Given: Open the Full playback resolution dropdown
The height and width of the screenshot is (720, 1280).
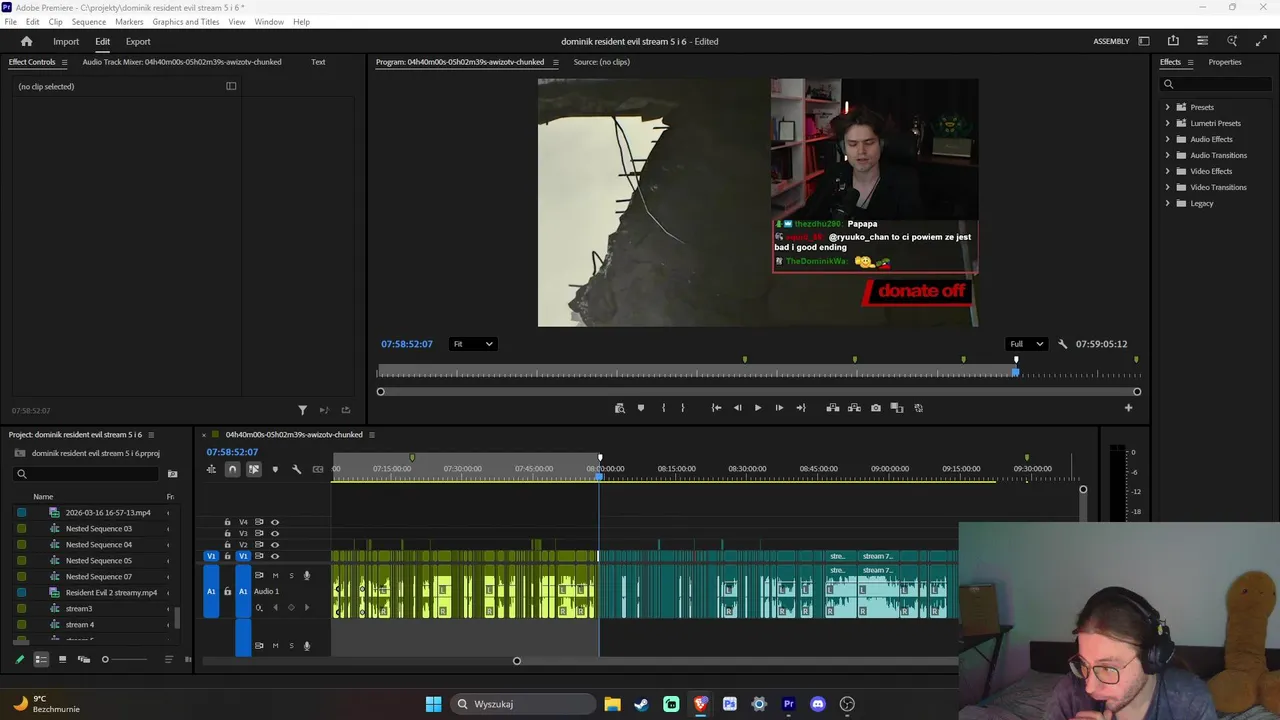Looking at the screenshot, I should coord(1026,344).
